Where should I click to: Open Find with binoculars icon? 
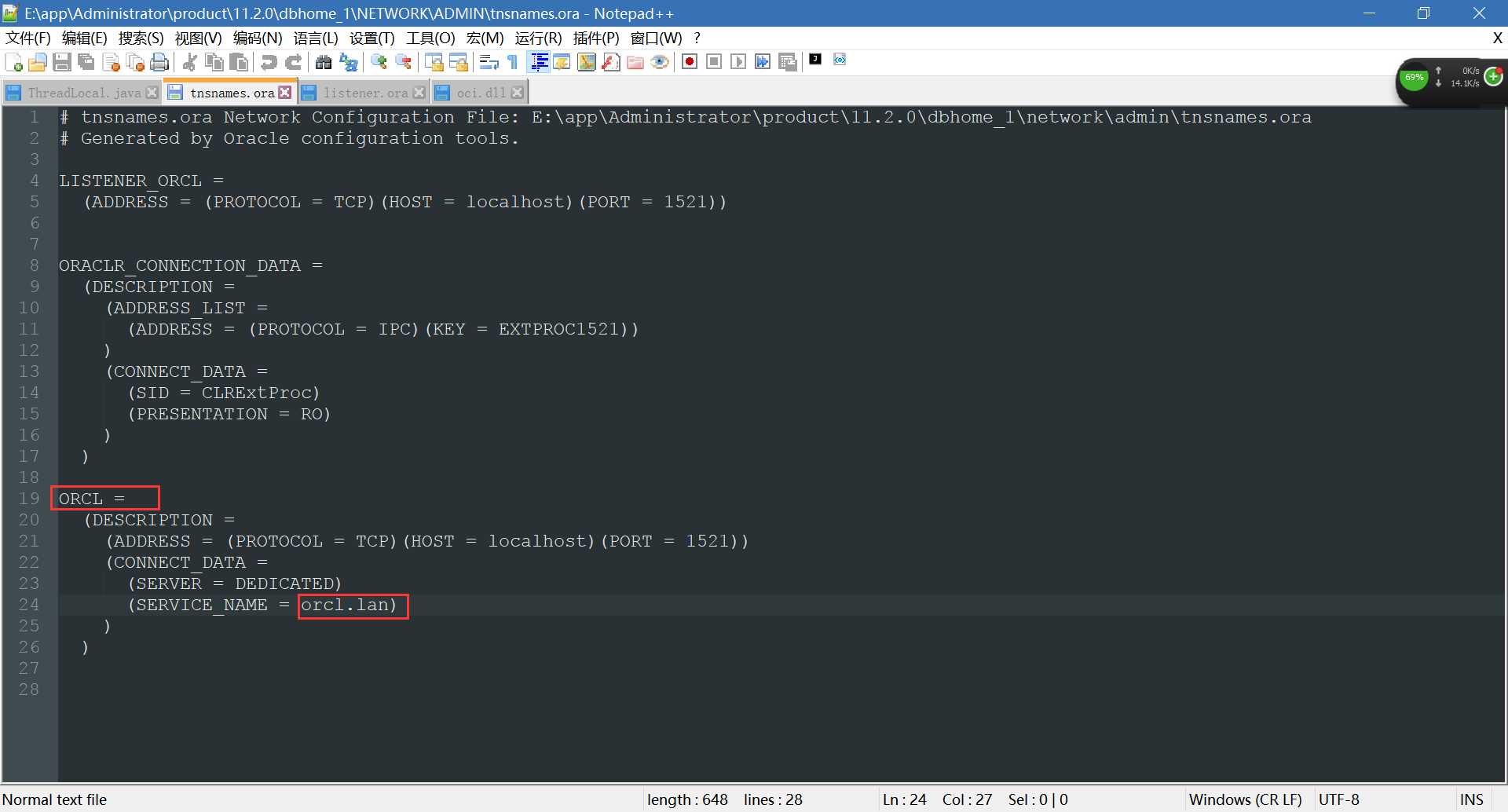pos(323,63)
